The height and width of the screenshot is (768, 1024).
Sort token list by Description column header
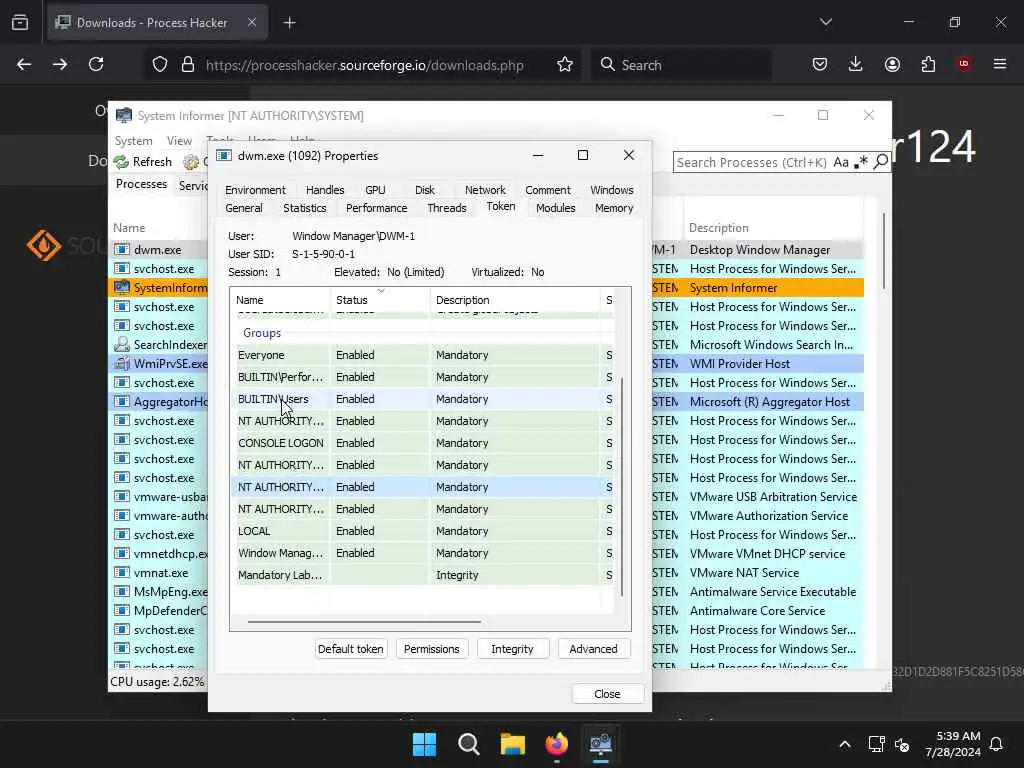click(x=515, y=300)
